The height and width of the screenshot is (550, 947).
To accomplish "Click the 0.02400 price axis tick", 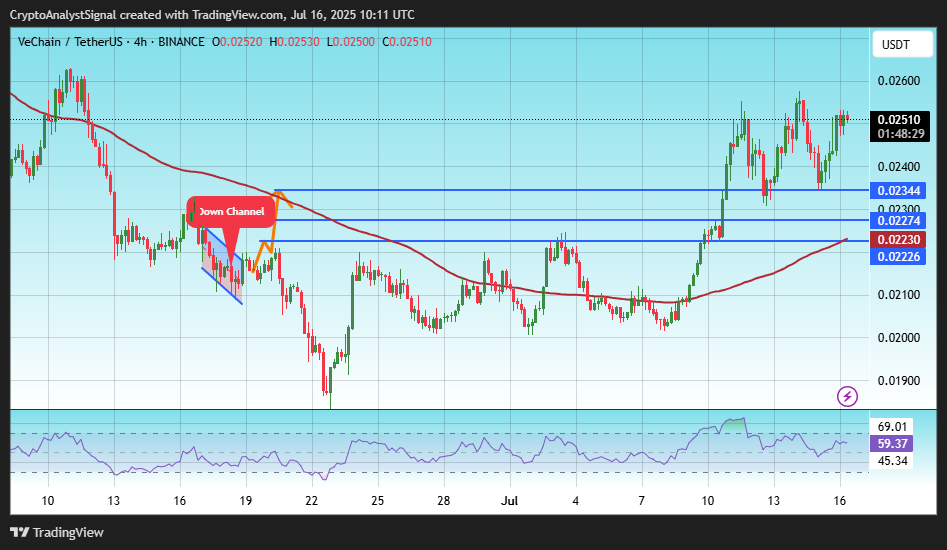I will coord(899,167).
